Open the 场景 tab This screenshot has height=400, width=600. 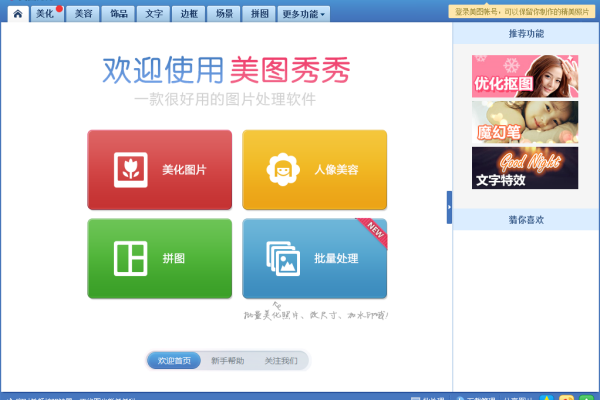coord(224,14)
